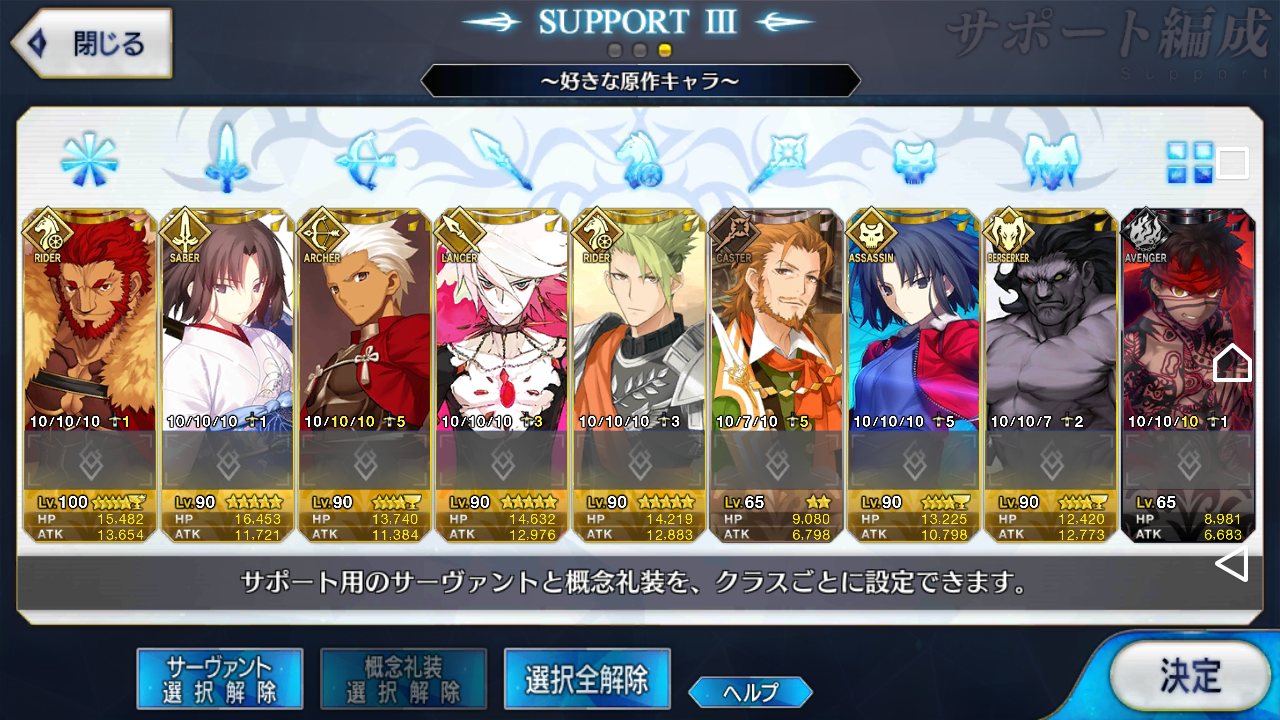
Task: Select the Saber class sword icon
Action: coord(227,158)
